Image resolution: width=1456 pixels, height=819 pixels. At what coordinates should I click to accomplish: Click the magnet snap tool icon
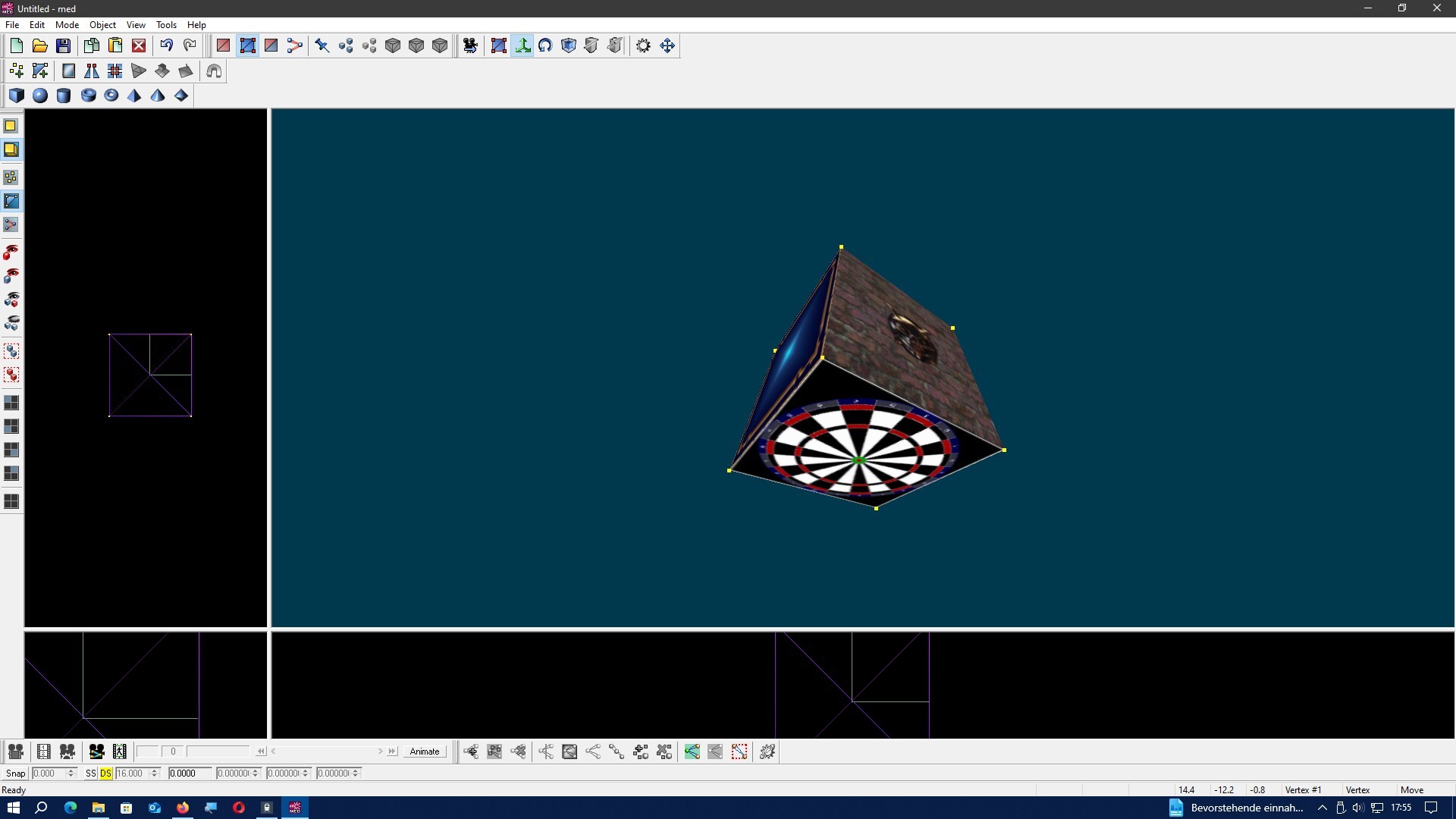click(x=214, y=71)
